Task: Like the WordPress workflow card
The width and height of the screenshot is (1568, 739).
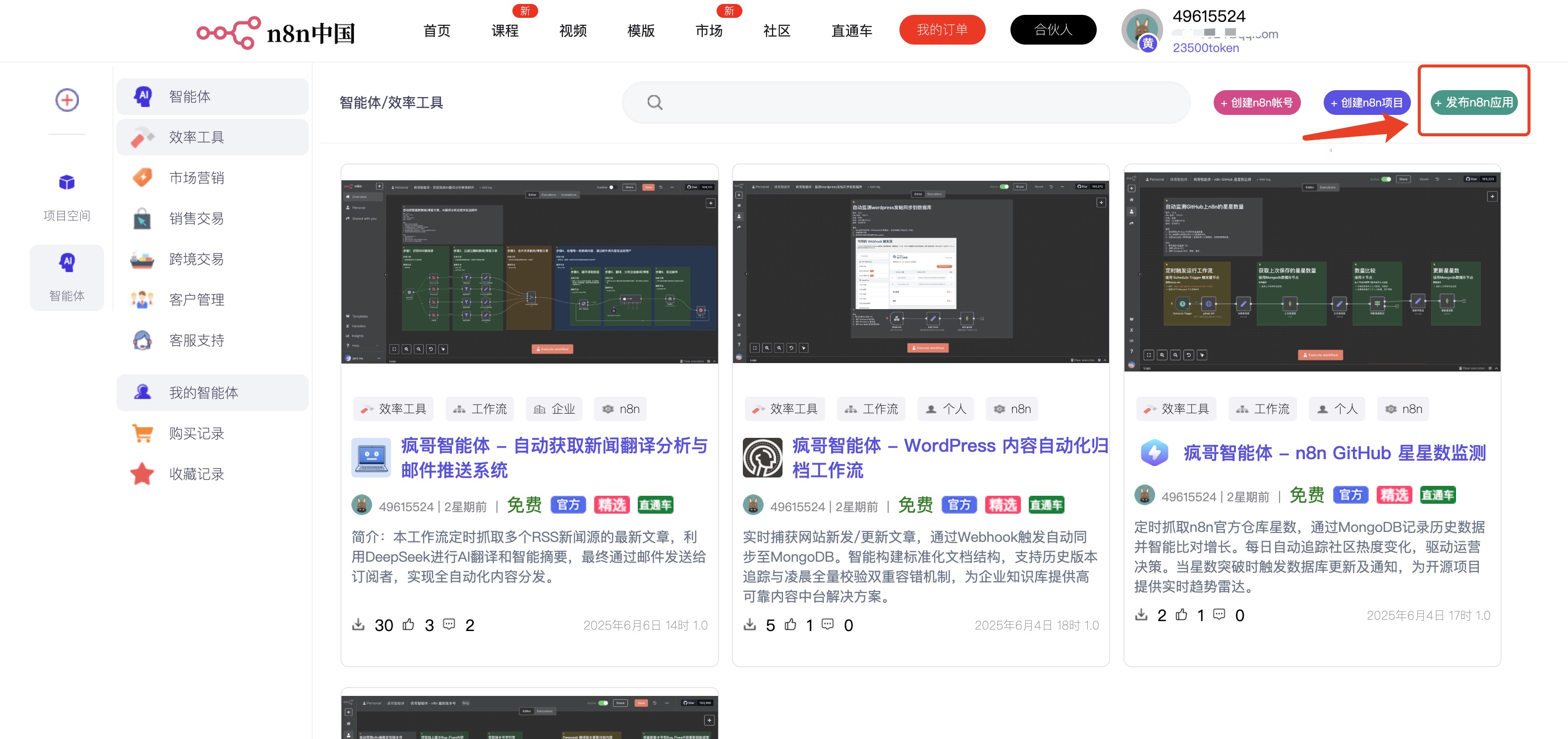Action: (x=791, y=625)
